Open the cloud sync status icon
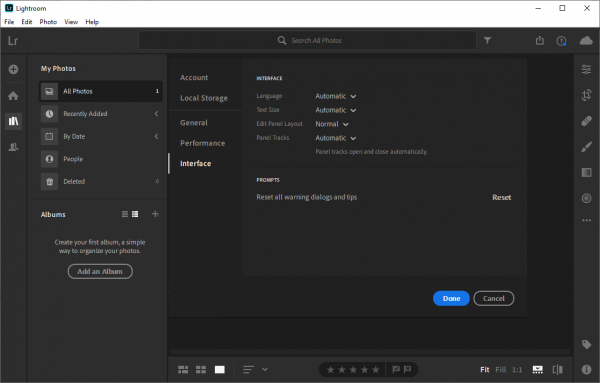The width and height of the screenshot is (600, 383). pyautogui.click(x=586, y=40)
